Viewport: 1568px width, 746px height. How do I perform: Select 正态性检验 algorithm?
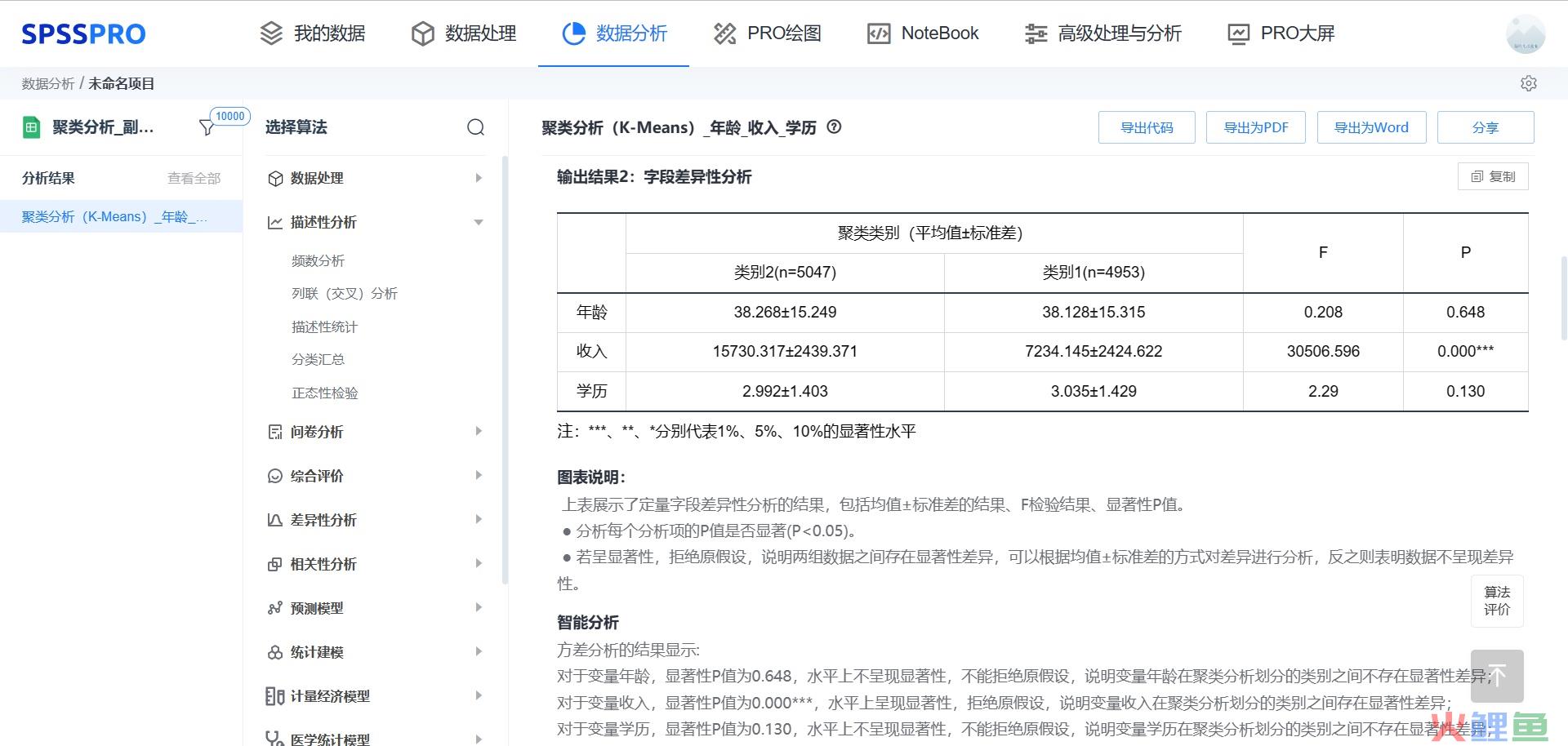325,393
